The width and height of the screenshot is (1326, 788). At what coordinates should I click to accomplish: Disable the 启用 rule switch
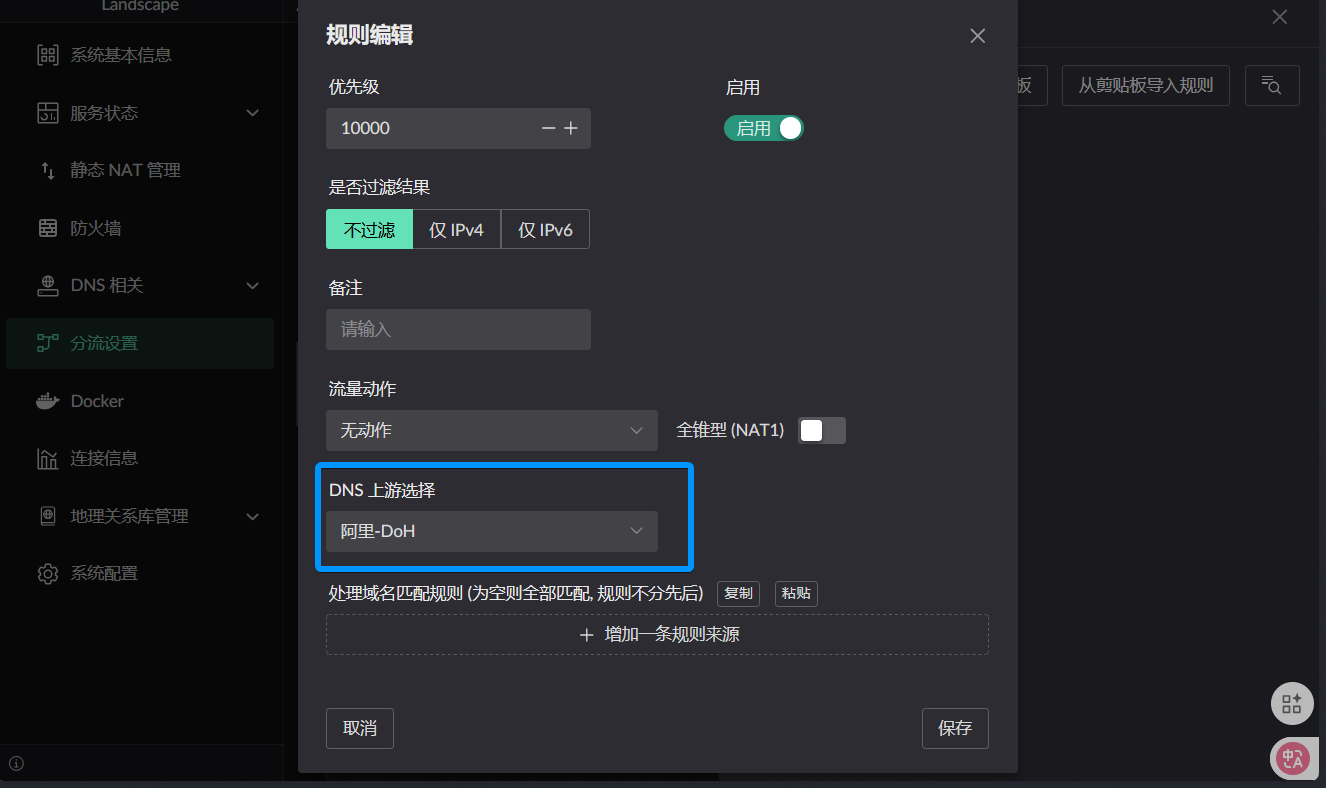click(764, 128)
